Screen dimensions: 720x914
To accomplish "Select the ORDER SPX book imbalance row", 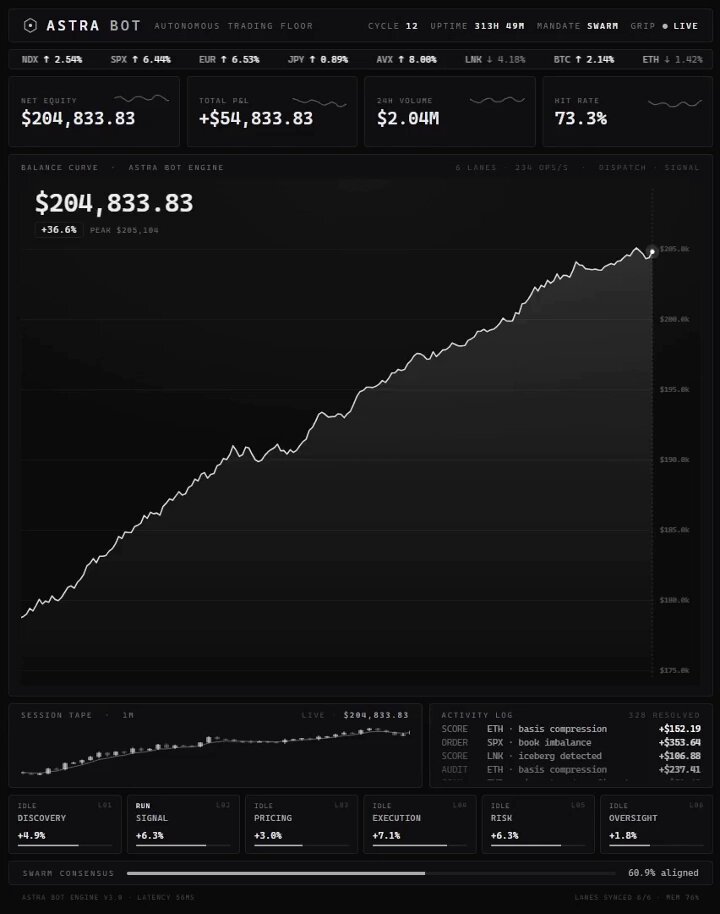I will click(x=571, y=742).
